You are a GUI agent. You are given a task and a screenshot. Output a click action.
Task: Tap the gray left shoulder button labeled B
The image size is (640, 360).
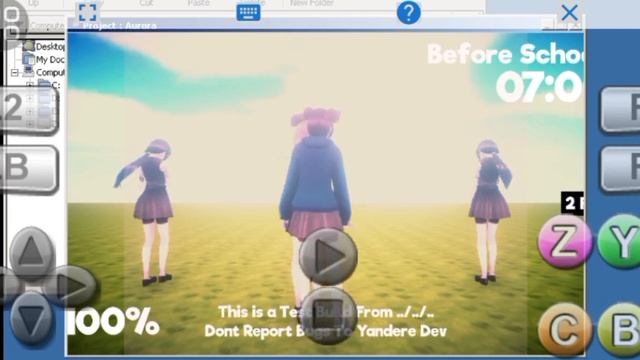coord(28,169)
